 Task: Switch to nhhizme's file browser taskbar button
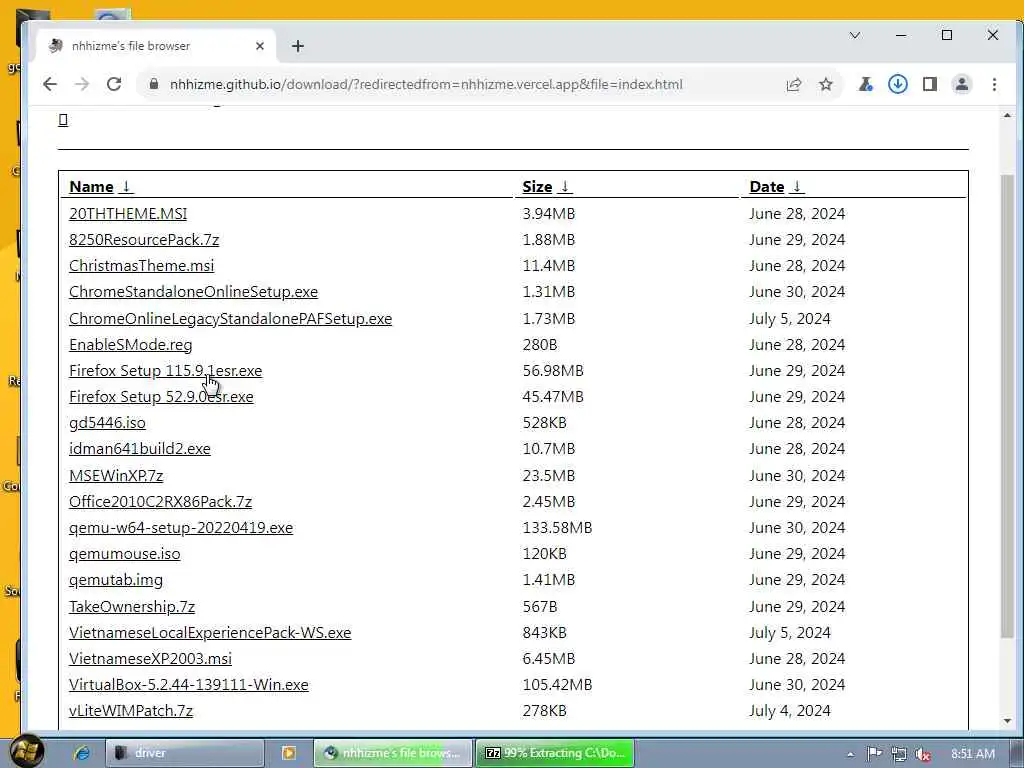click(392, 753)
